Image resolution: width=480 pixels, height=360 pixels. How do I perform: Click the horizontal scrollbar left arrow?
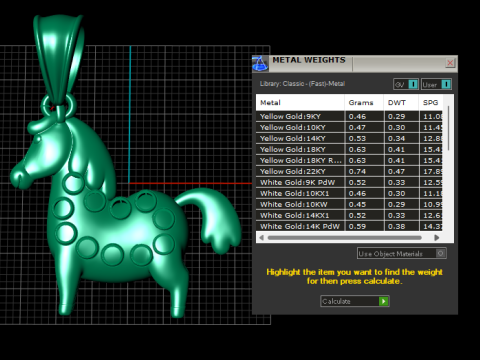[x=261, y=238]
